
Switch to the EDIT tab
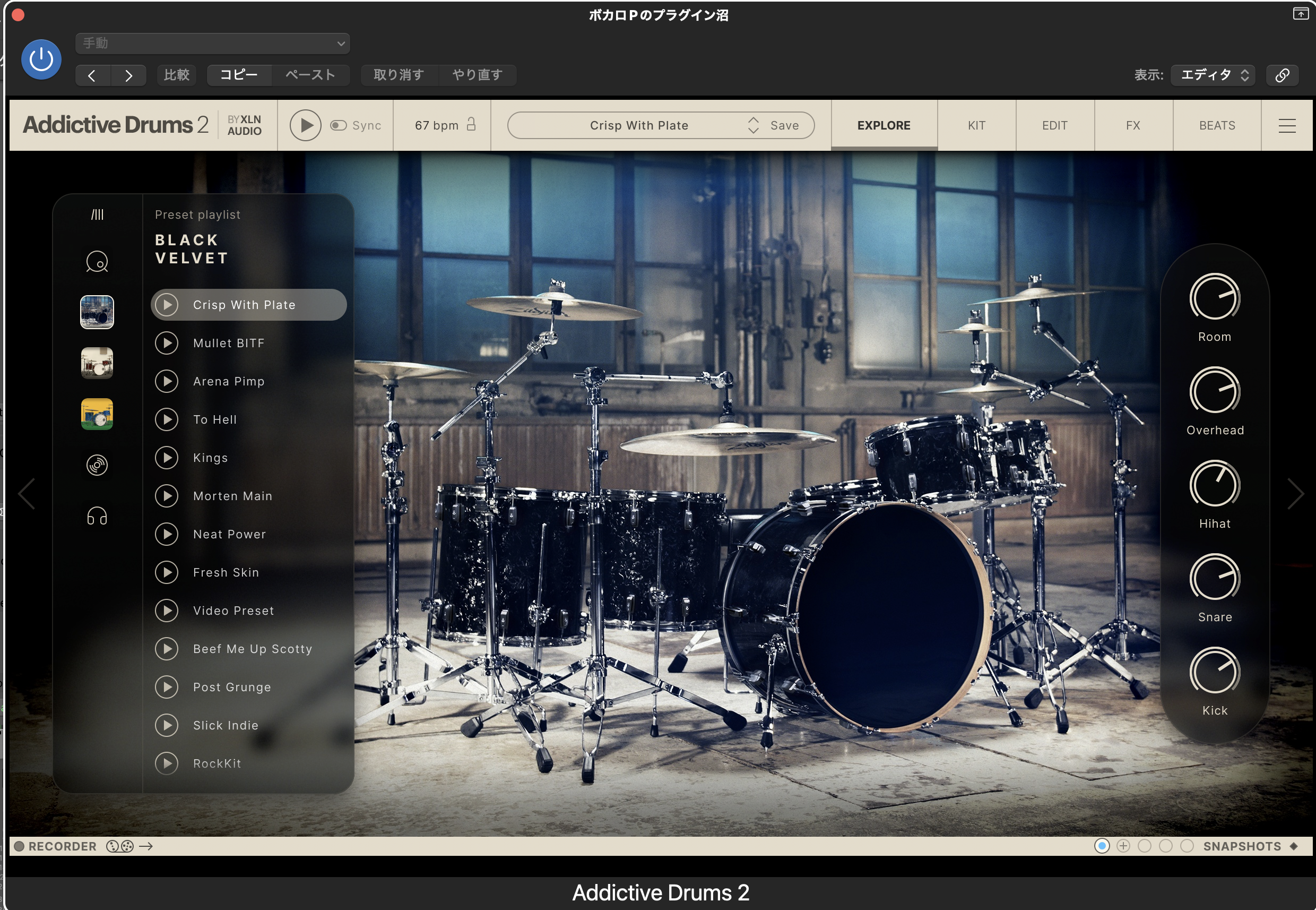point(1054,125)
